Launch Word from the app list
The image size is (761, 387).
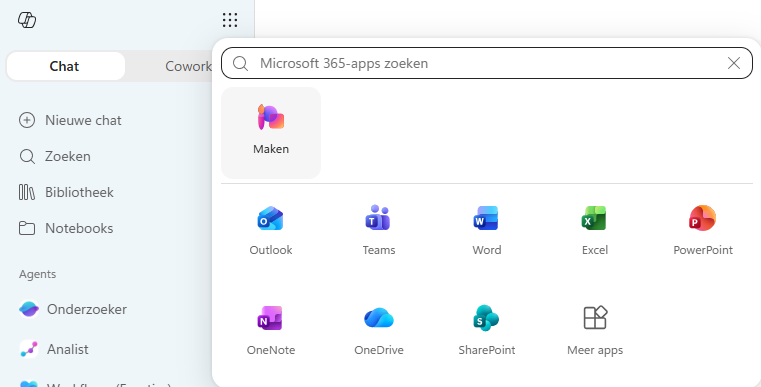487,230
